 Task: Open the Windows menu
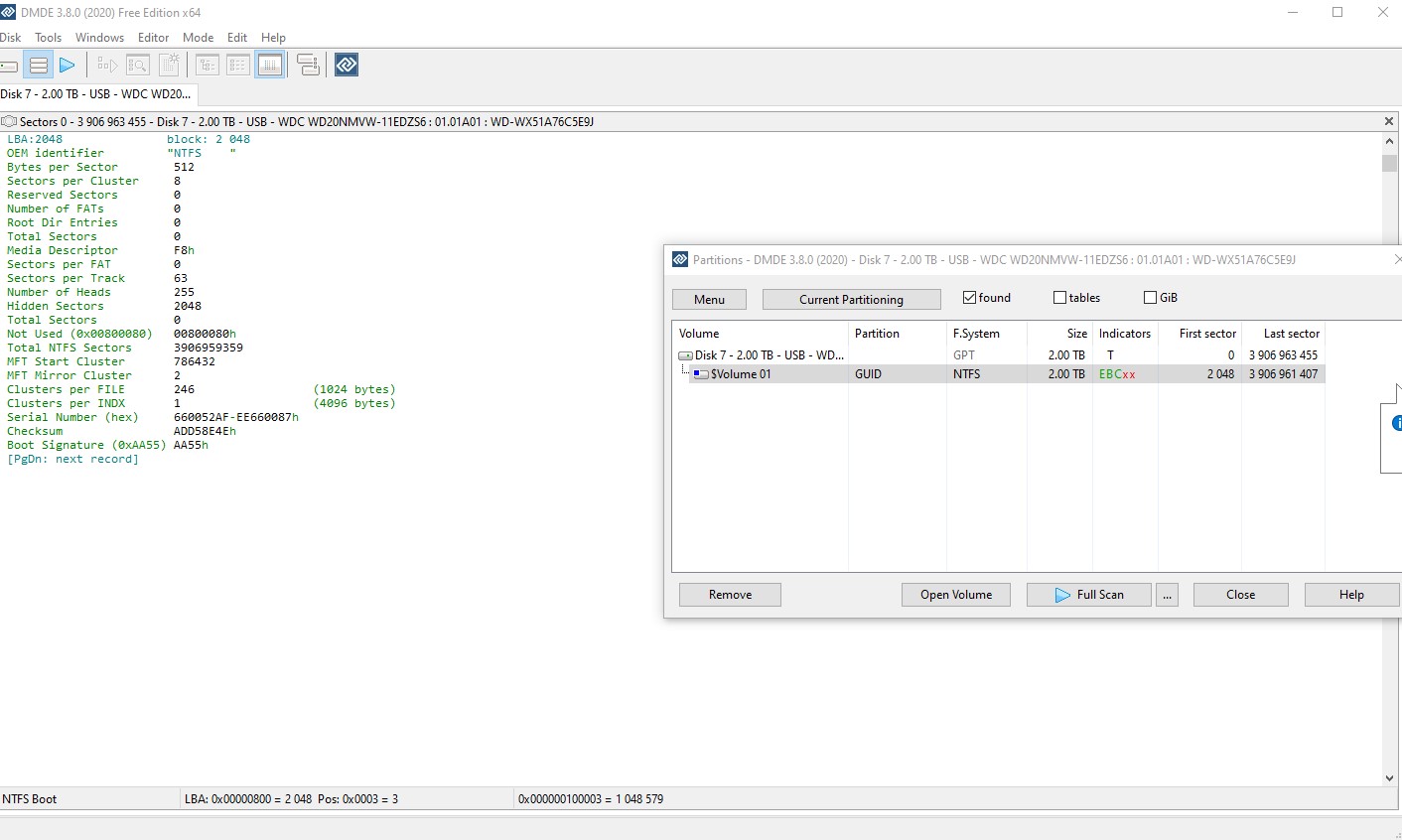[100, 38]
